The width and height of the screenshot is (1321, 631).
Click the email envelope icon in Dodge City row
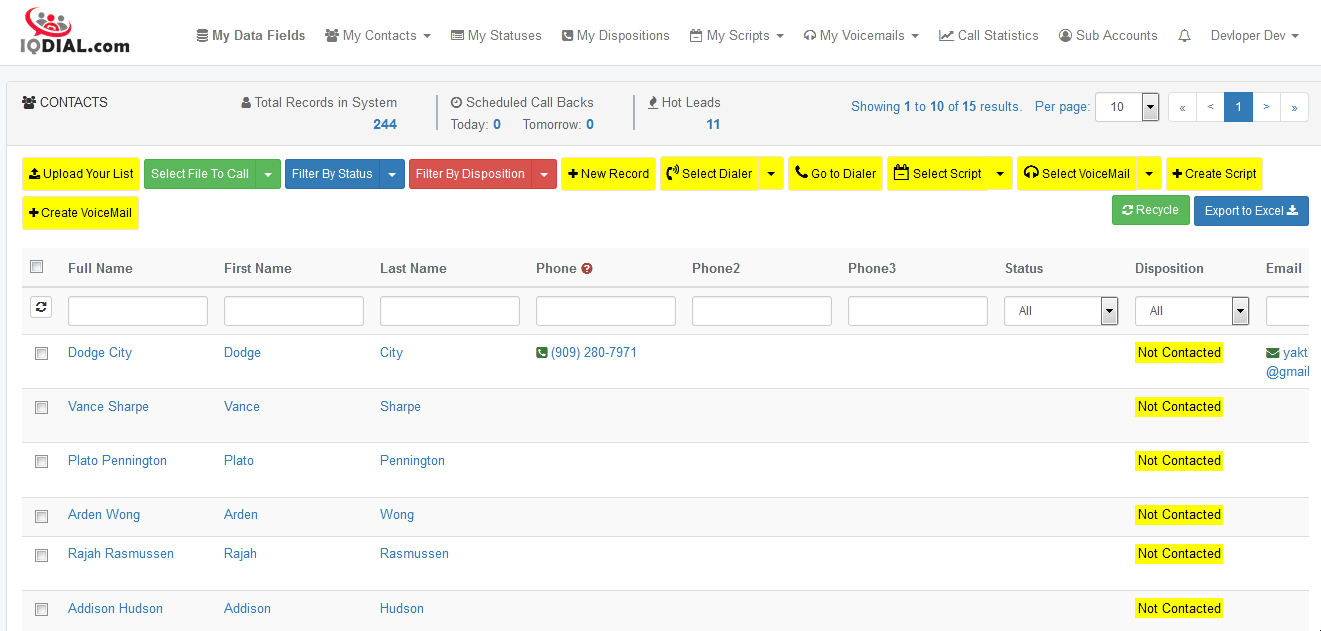click(1272, 353)
